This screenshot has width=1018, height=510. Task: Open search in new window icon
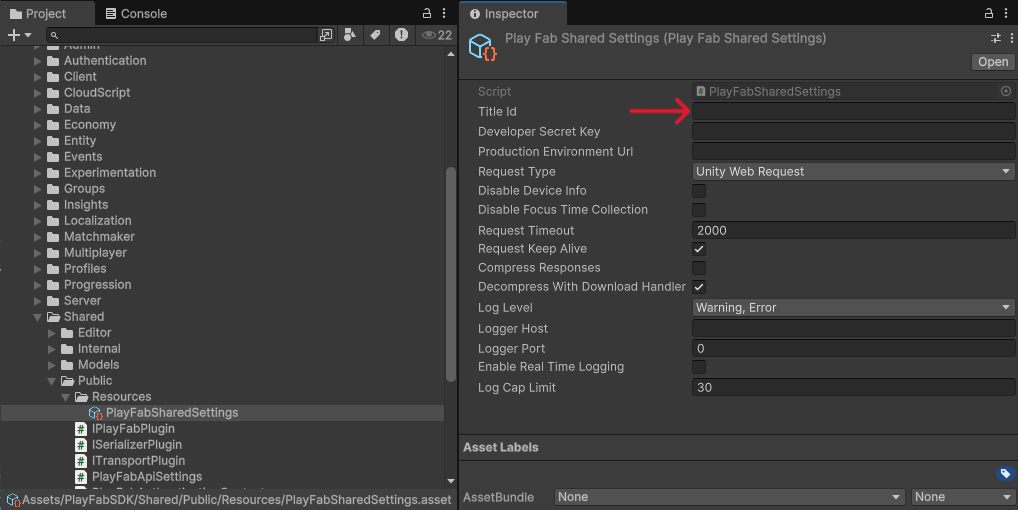326,35
